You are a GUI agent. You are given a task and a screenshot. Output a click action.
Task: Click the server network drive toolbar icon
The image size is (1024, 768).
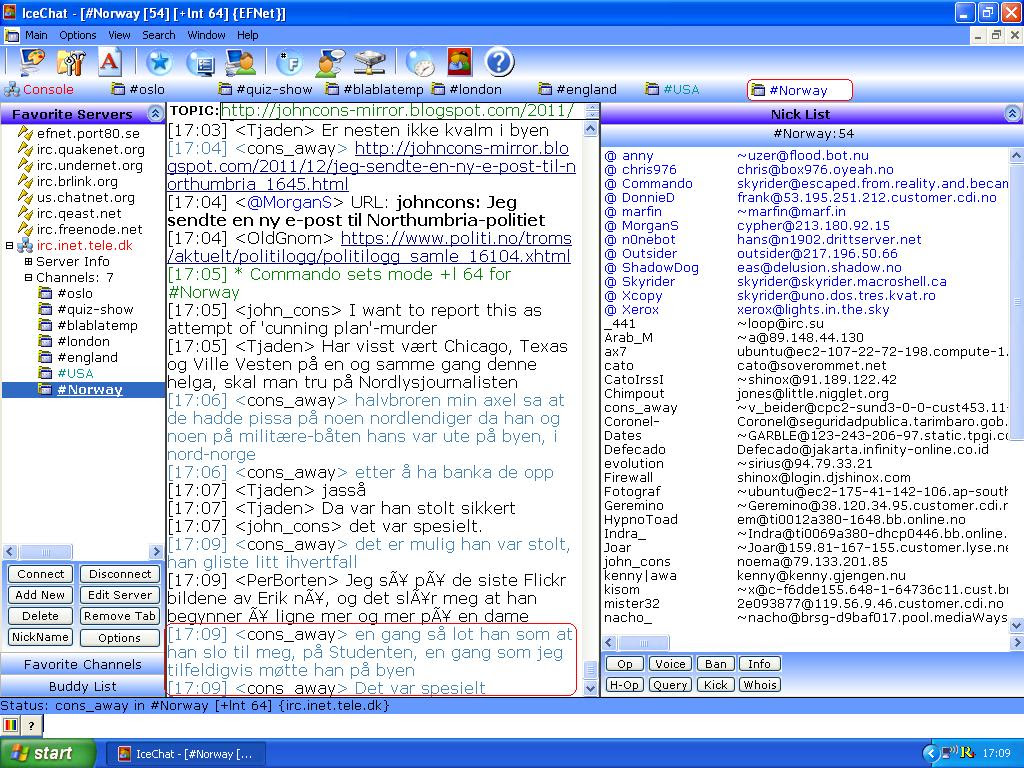(x=370, y=63)
